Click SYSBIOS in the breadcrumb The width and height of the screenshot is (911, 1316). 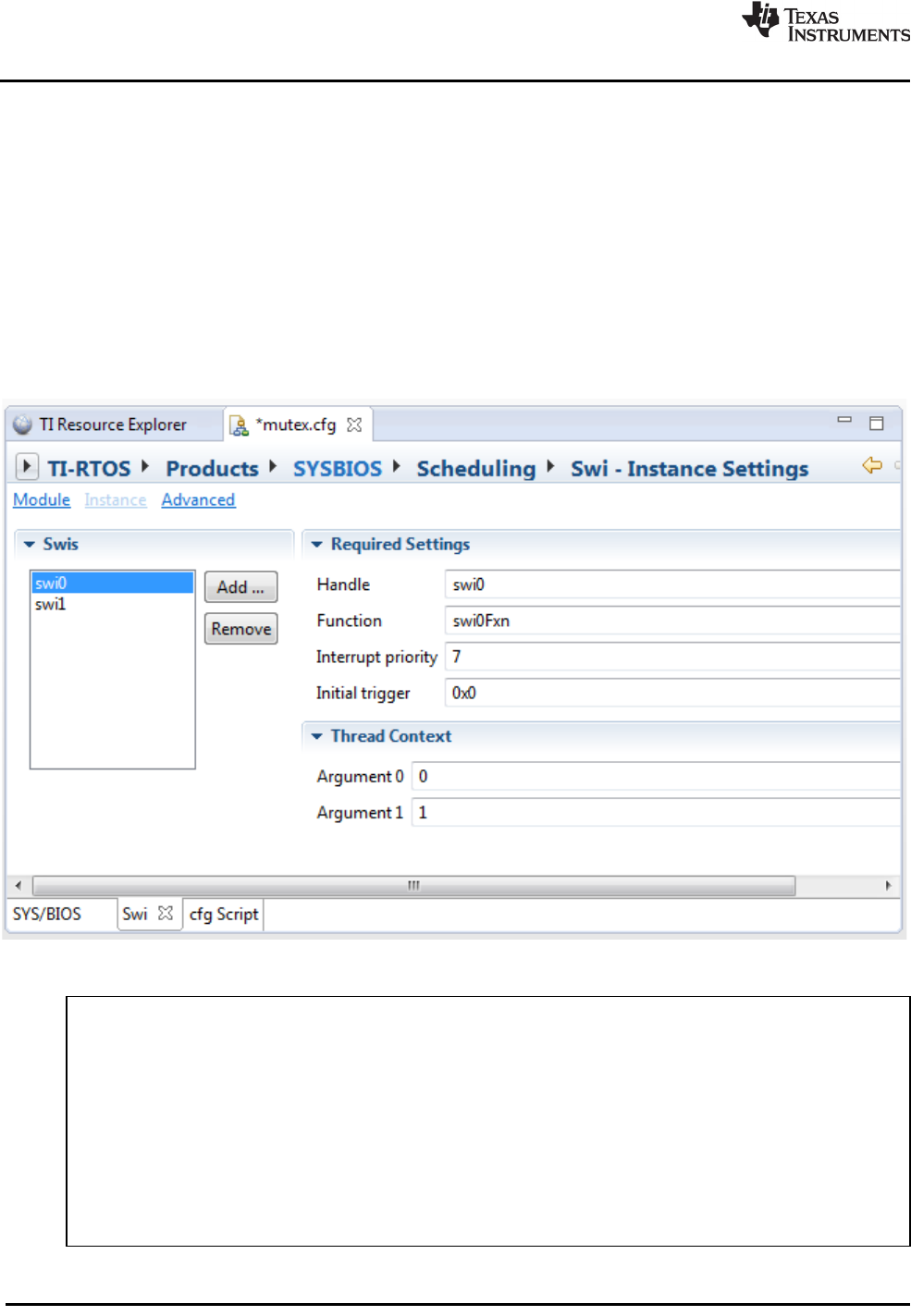click(x=338, y=468)
